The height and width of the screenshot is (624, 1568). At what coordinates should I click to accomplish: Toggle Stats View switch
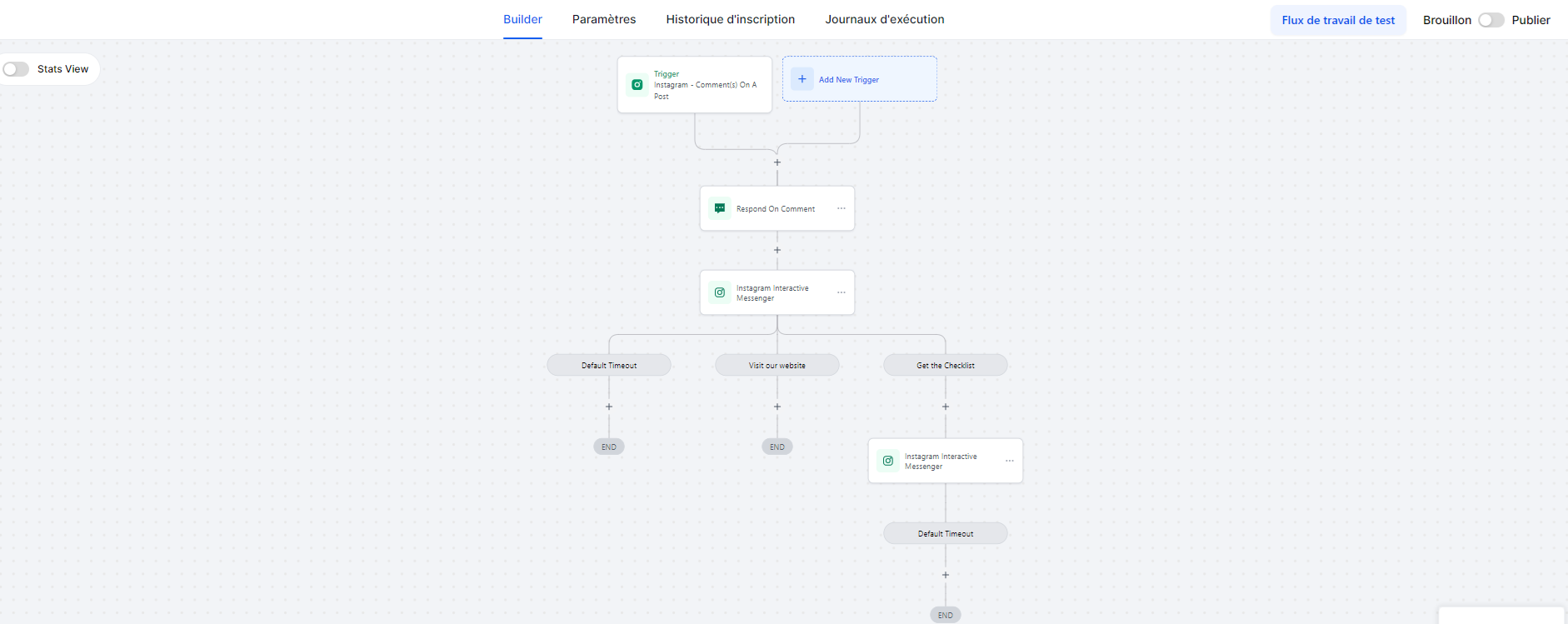16,69
